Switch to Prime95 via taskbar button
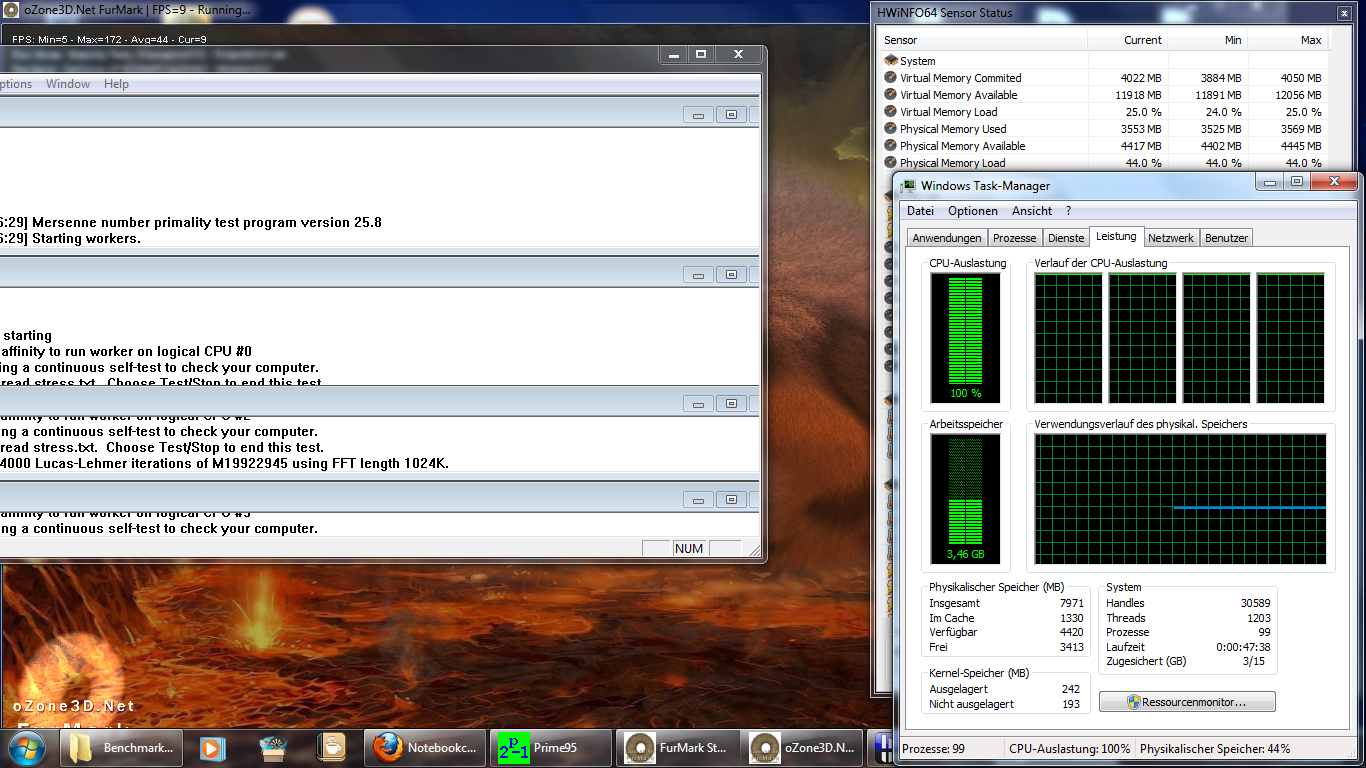The width and height of the screenshot is (1366, 768). [x=552, y=748]
